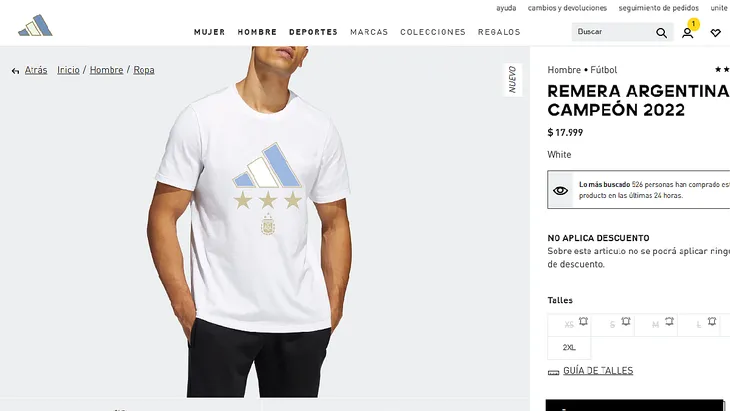Open the wishlist heart icon
730x411 pixels.
(x=716, y=33)
